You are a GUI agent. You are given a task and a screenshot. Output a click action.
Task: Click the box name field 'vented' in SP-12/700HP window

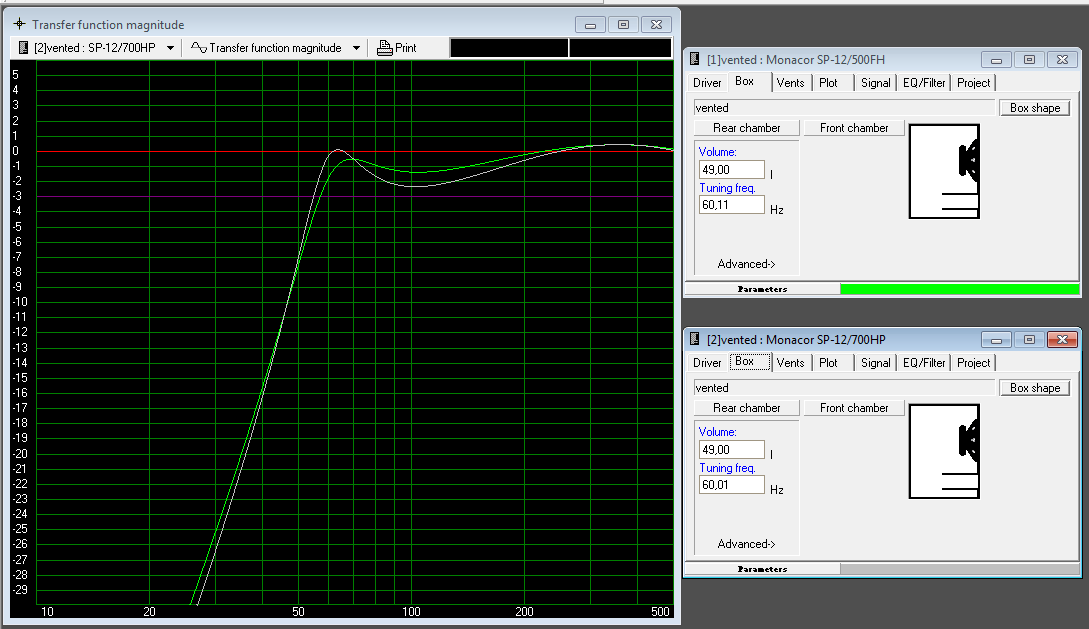pos(844,387)
